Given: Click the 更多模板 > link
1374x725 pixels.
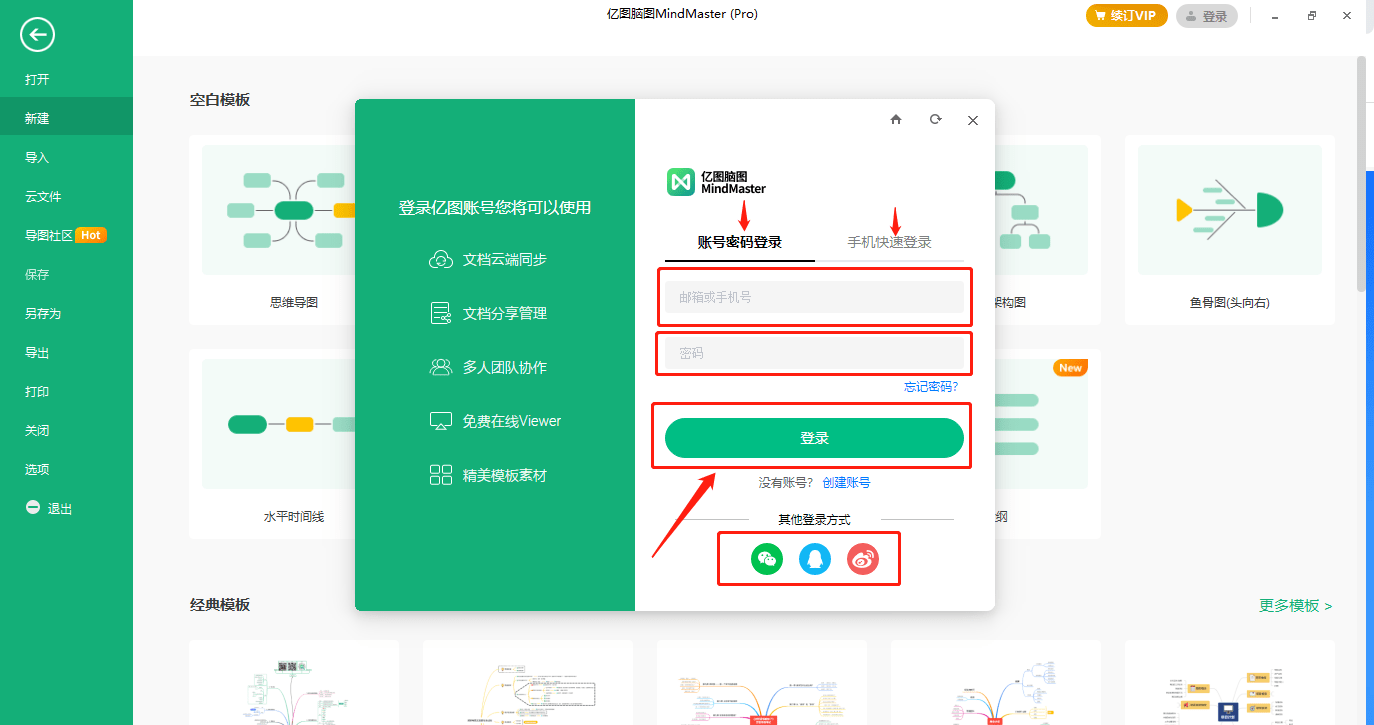Looking at the screenshot, I should pyautogui.click(x=1296, y=605).
